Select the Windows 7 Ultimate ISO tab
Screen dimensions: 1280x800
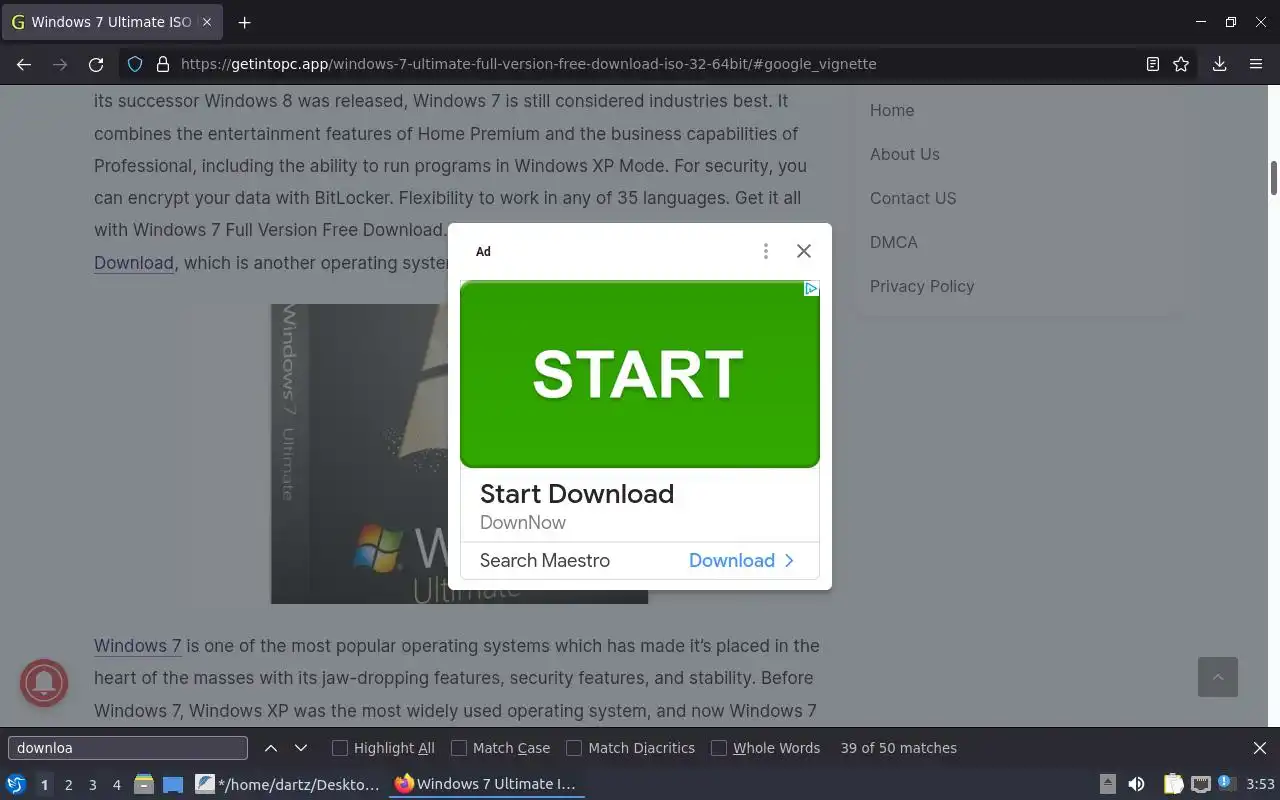pos(111,22)
